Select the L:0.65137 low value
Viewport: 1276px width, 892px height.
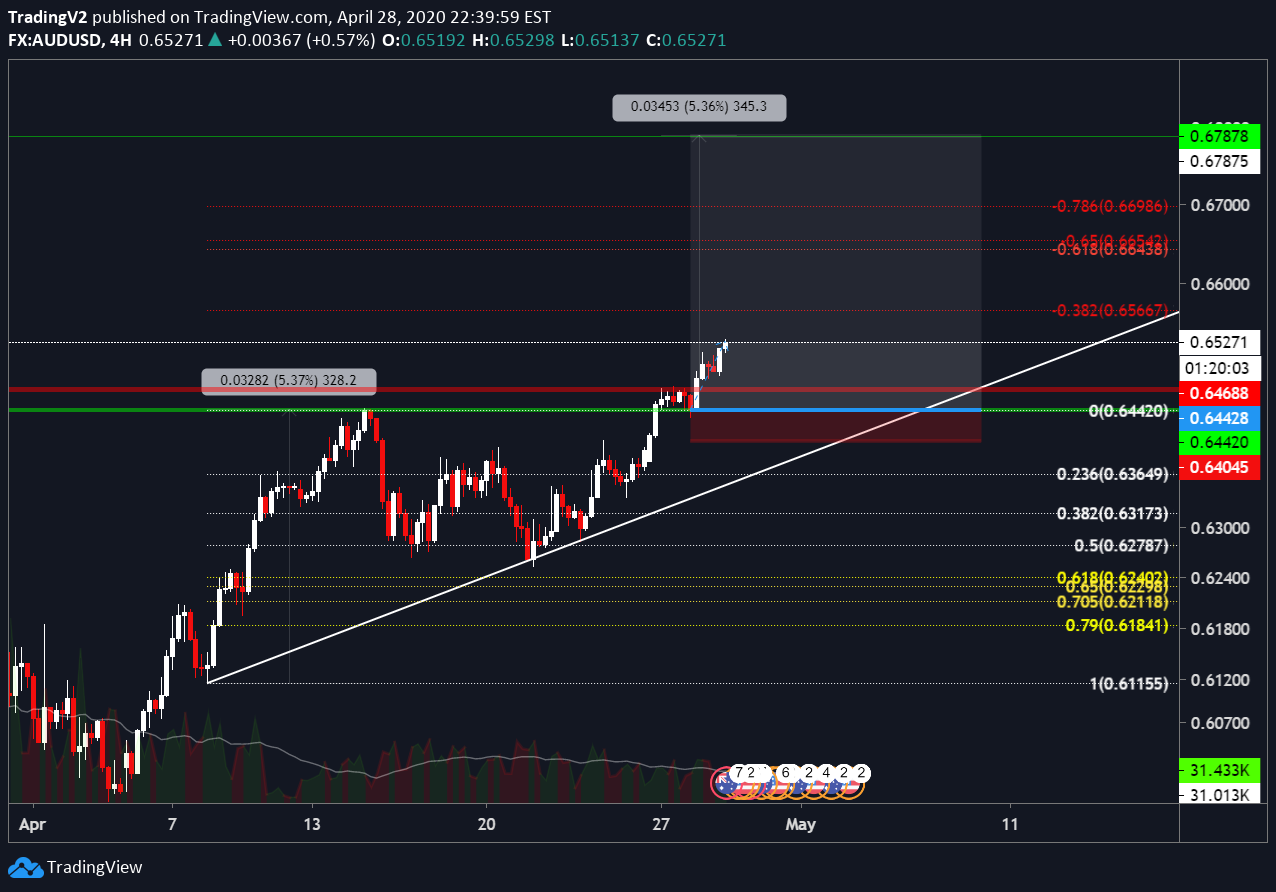point(598,40)
